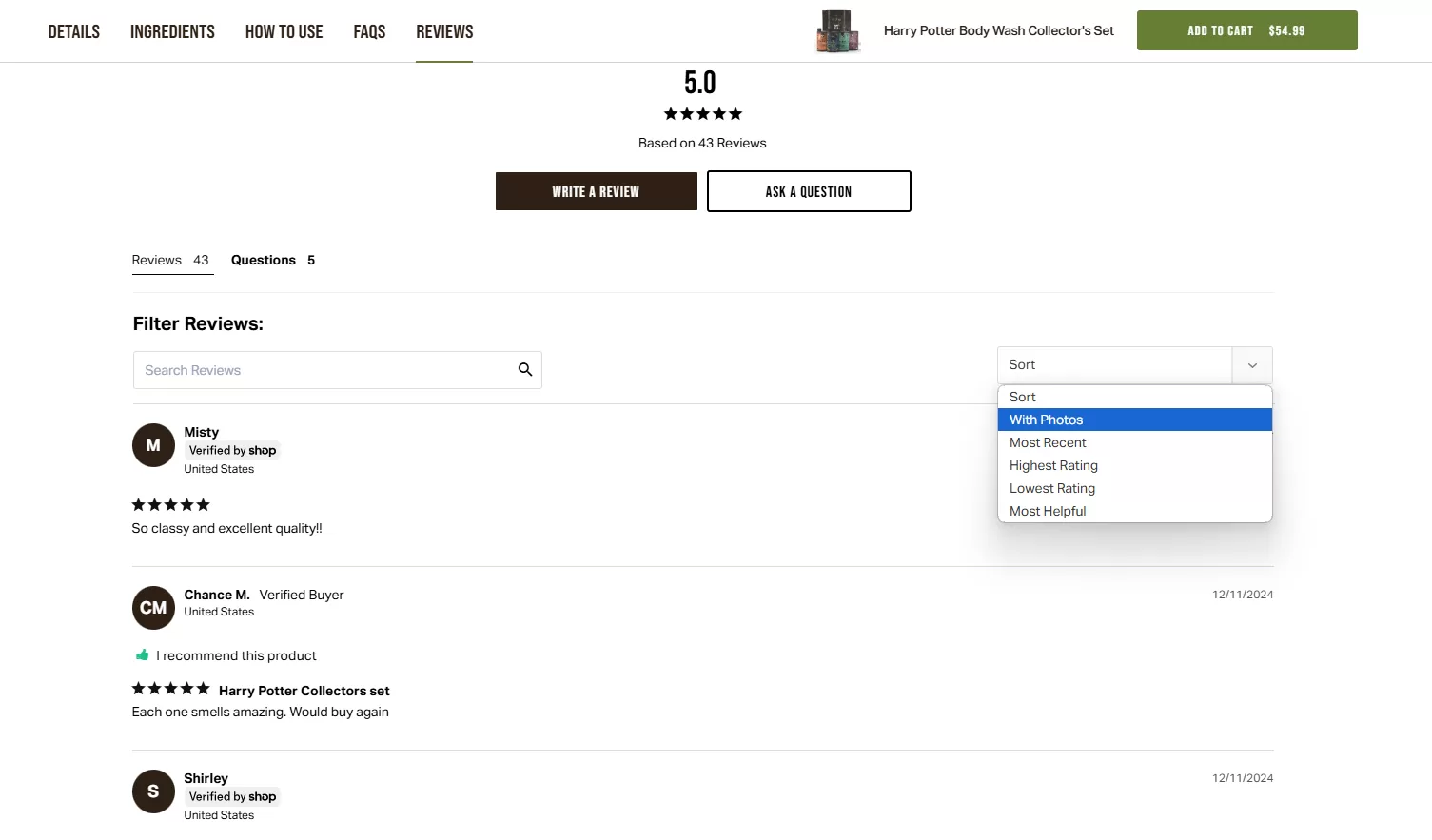Click Chance M.'s CM avatar icon
The width and height of the screenshot is (1432, 840).
(153, 608)
